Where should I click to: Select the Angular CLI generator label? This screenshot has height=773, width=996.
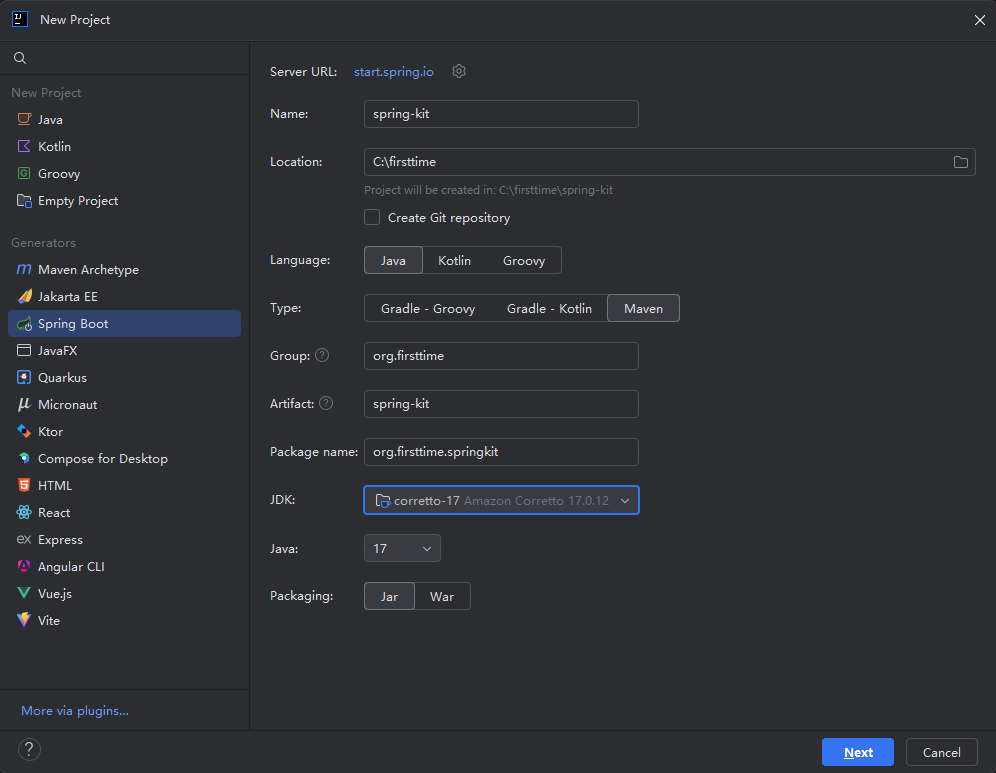point(71,567)
